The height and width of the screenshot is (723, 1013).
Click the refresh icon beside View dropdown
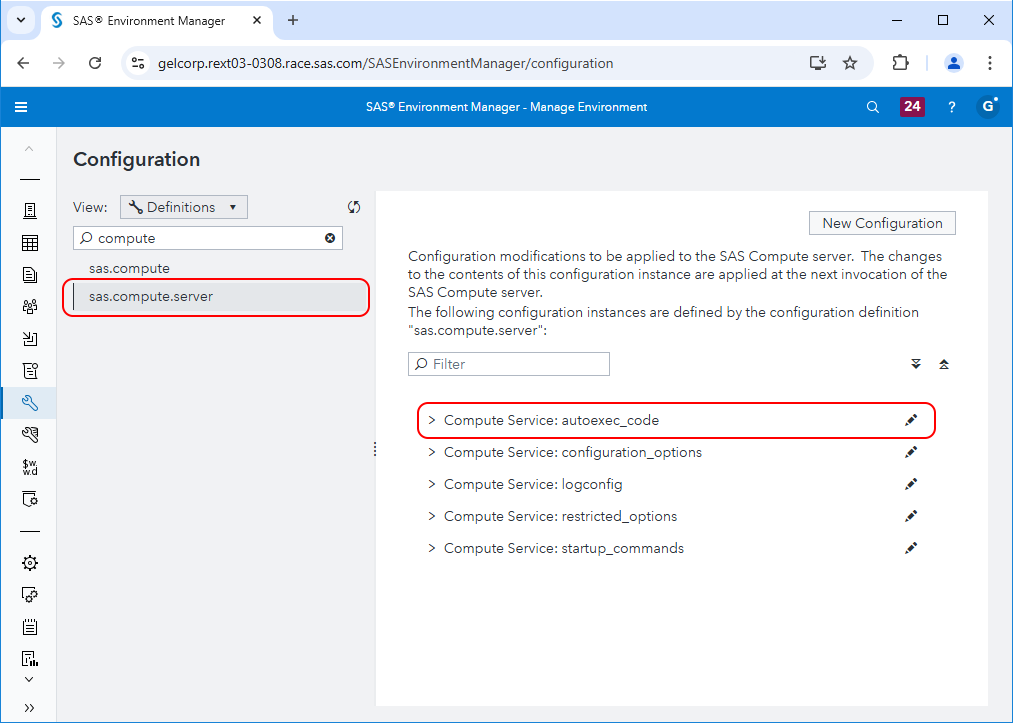[354, 206]
